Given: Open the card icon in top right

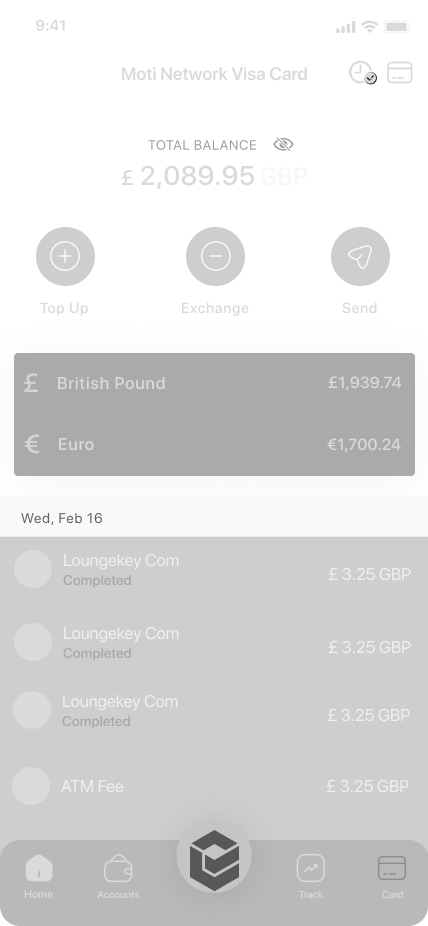Looking at the screenshot, I should 400,73.
